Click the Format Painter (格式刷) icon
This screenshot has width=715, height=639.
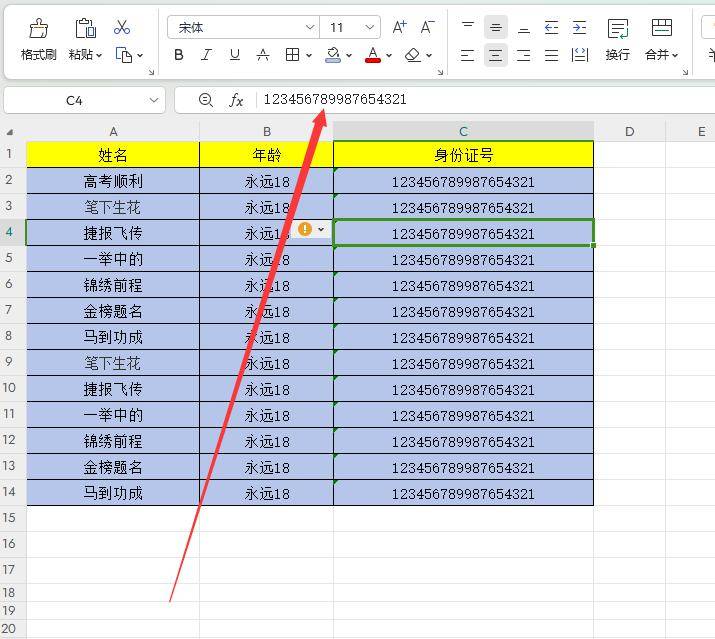tap(38, 28)
